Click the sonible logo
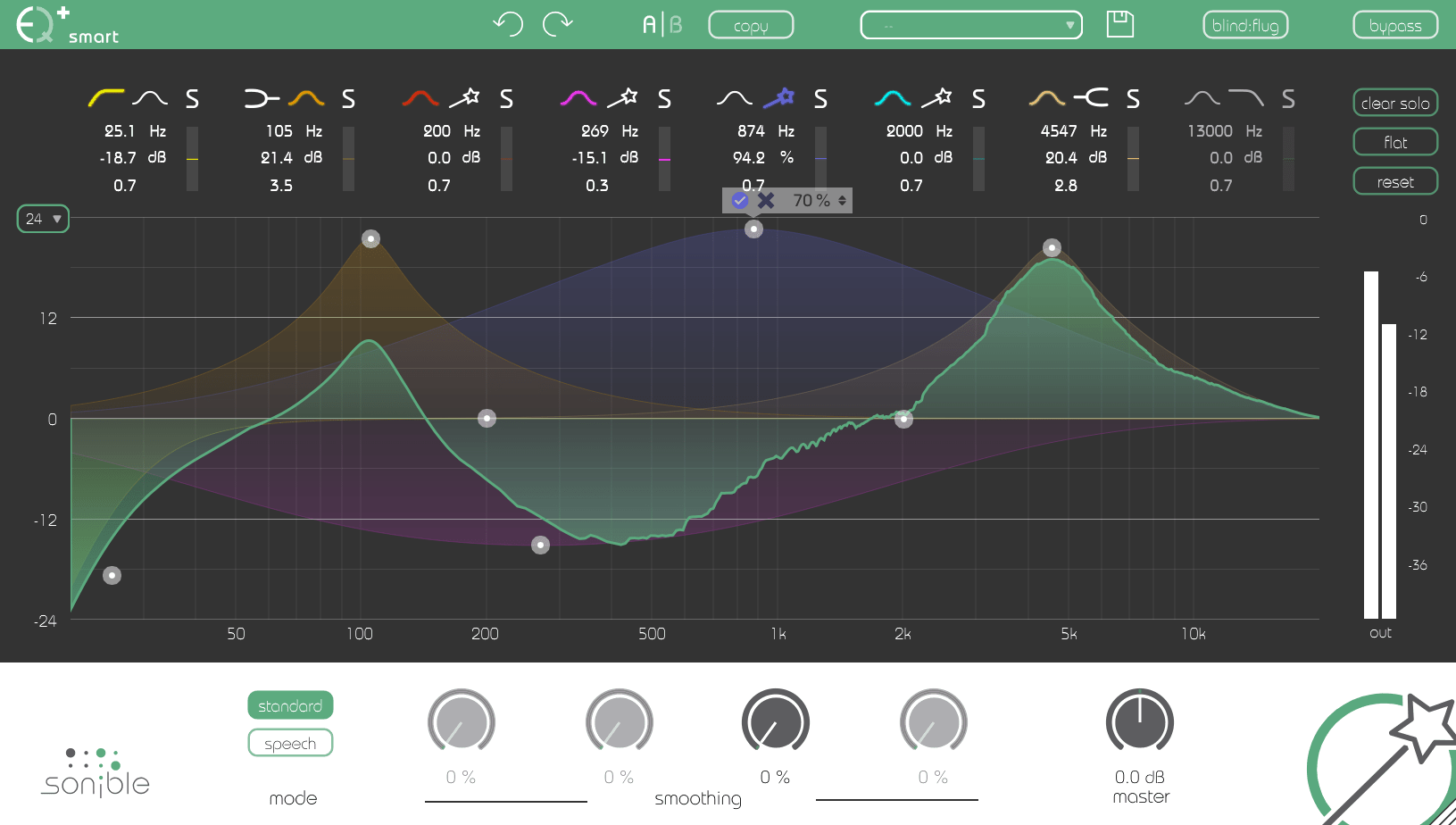1456x825 pixels. (x=96, y=773)
